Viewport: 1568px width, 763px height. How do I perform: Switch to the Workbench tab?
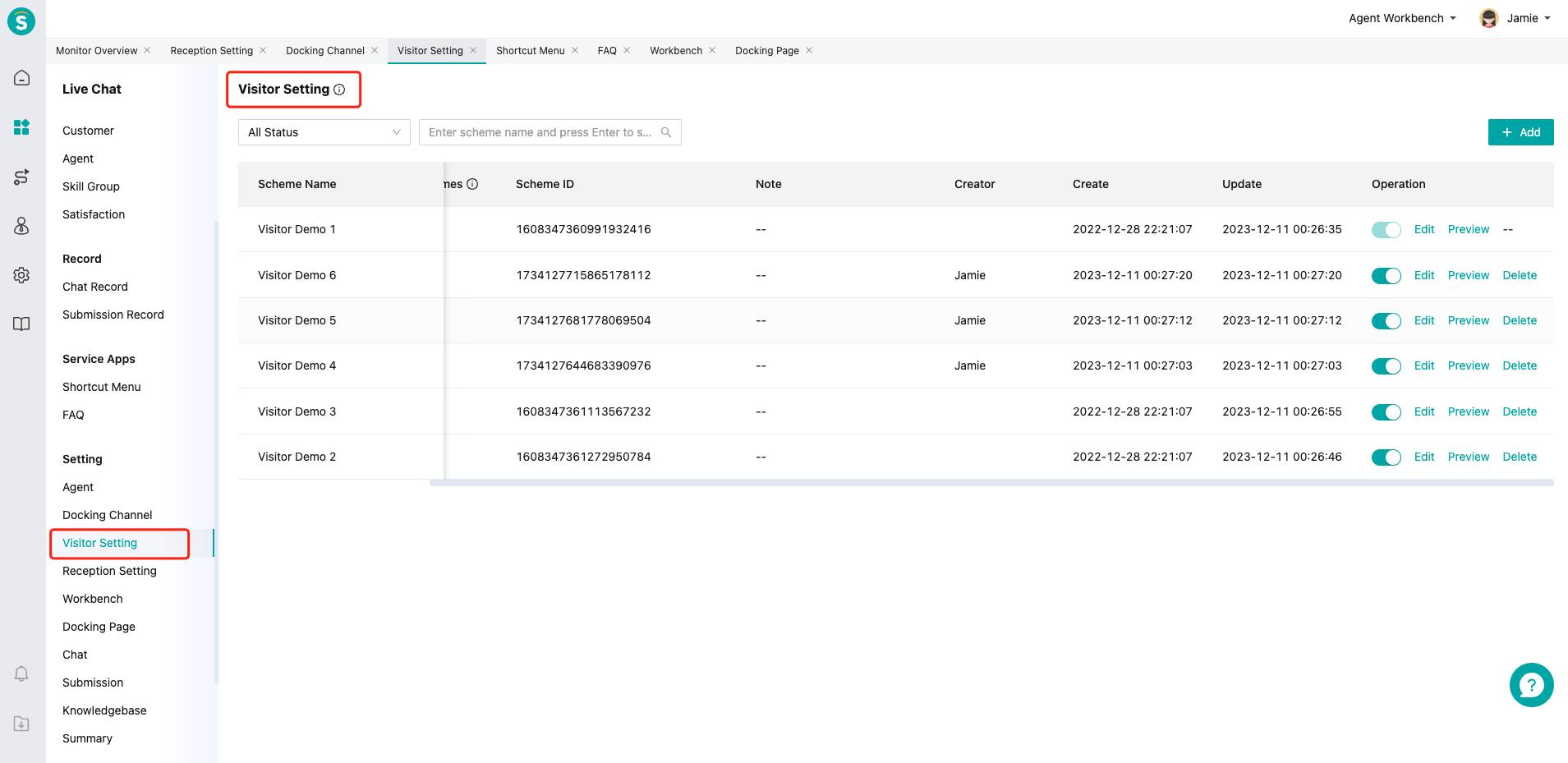coord(676,51)
